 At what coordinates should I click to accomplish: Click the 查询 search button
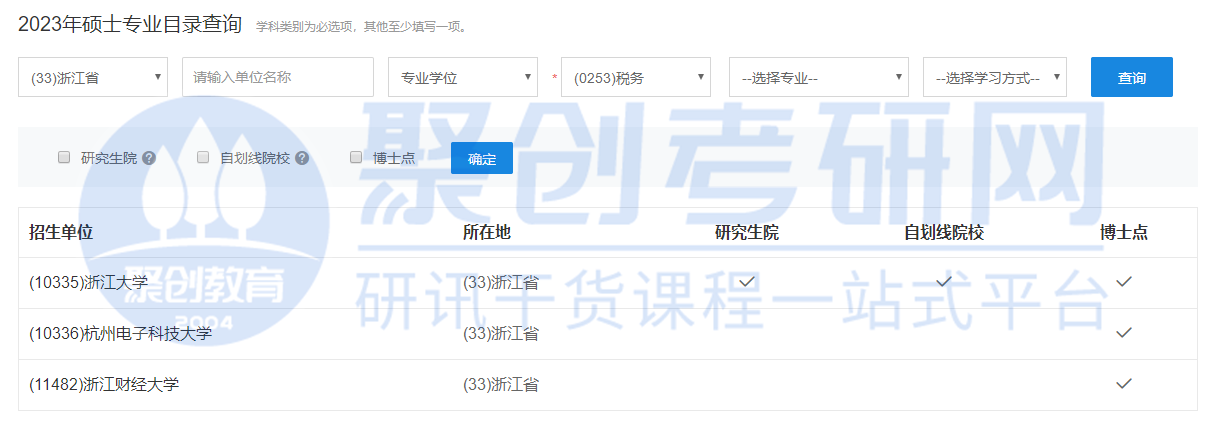pyautogui.click(x=1132, y=77)
